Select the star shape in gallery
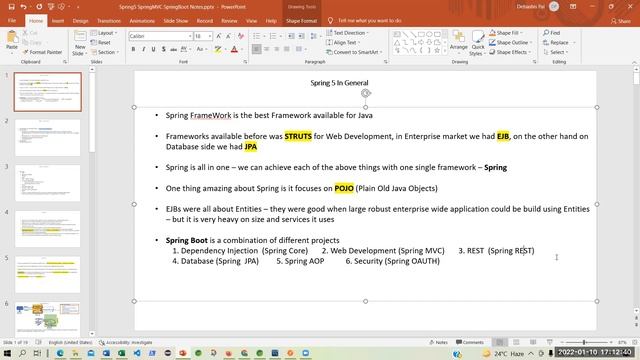The width and height of the screenshot is (640, 360). tap(437, 50)
